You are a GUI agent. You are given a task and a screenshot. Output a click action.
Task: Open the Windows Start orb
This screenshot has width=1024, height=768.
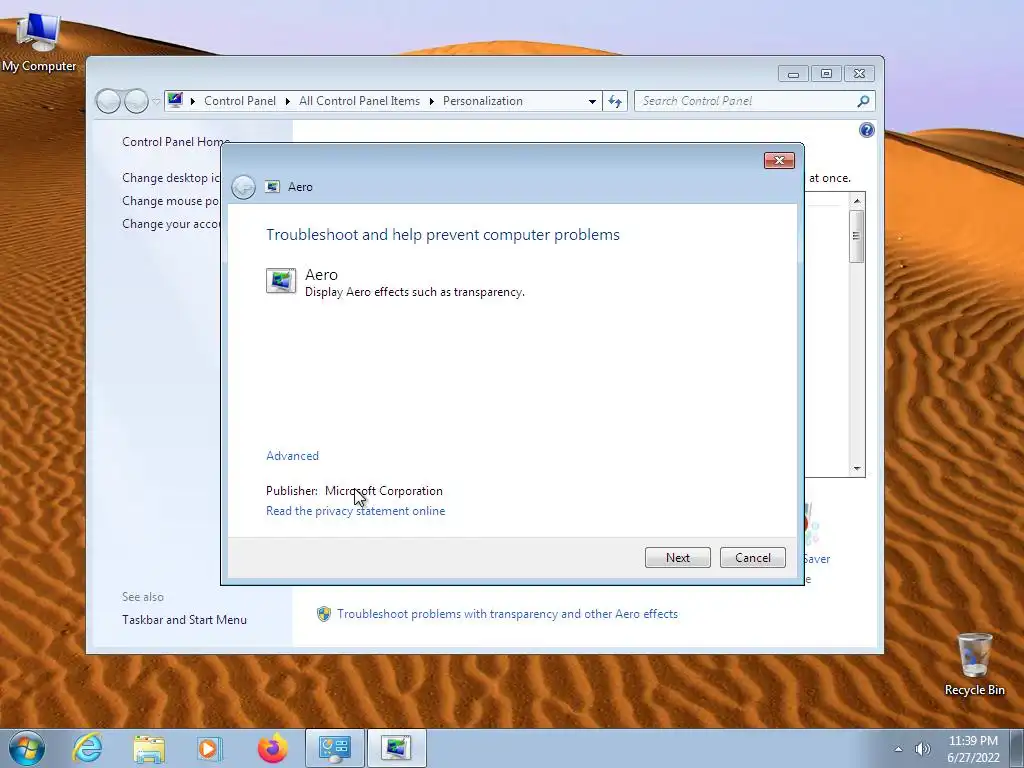(x=27, y=748)
